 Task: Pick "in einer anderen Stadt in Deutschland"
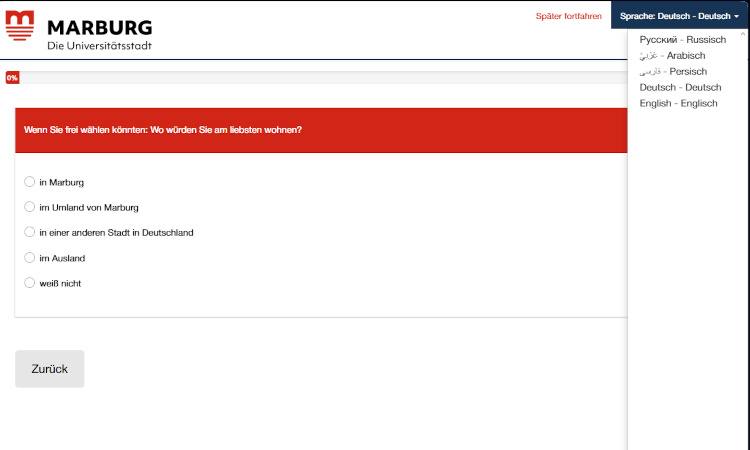(x=30, y=232)
